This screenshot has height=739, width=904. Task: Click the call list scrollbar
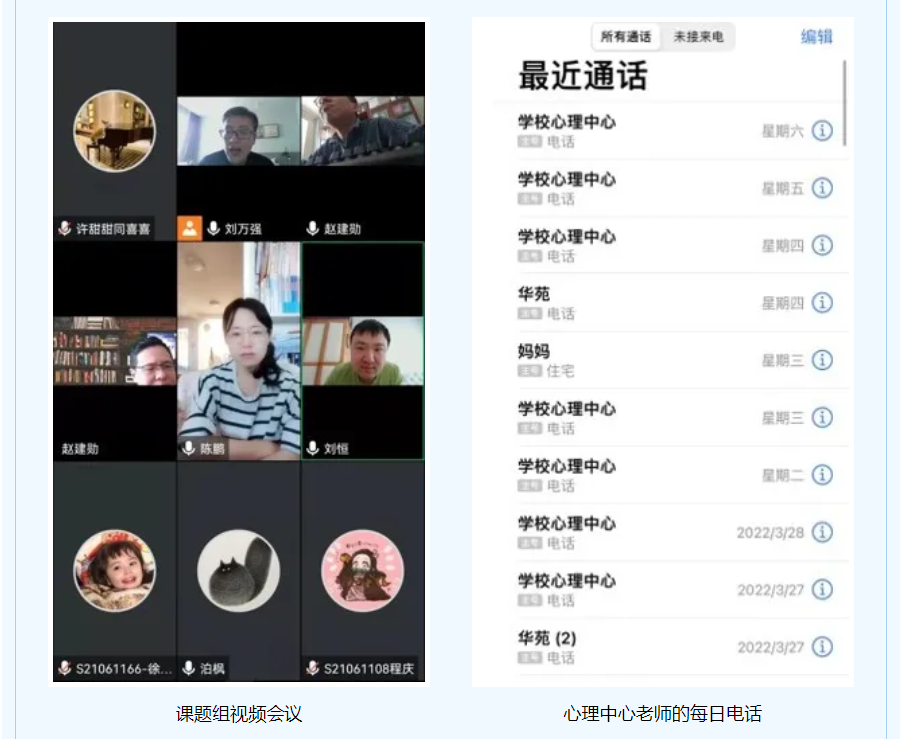tap(845, 103)
